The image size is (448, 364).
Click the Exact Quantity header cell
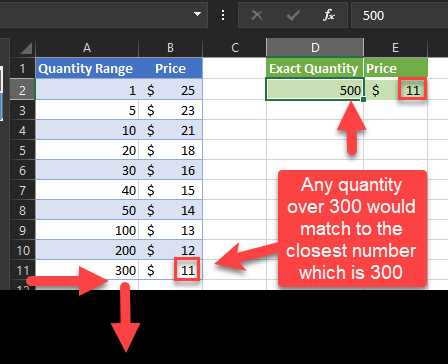pyautogui.click(x=315, y=68)
